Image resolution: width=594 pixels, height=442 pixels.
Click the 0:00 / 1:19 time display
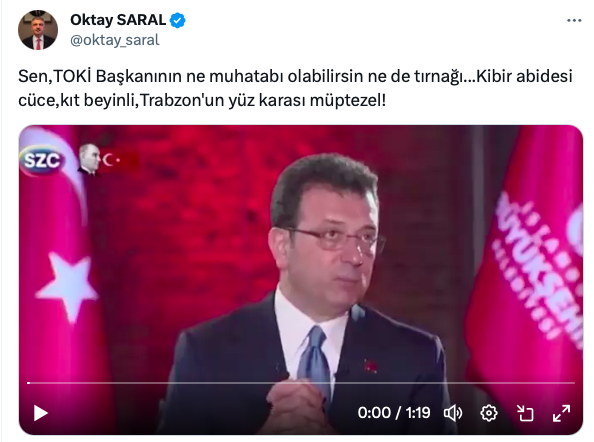tap(394, 413)
